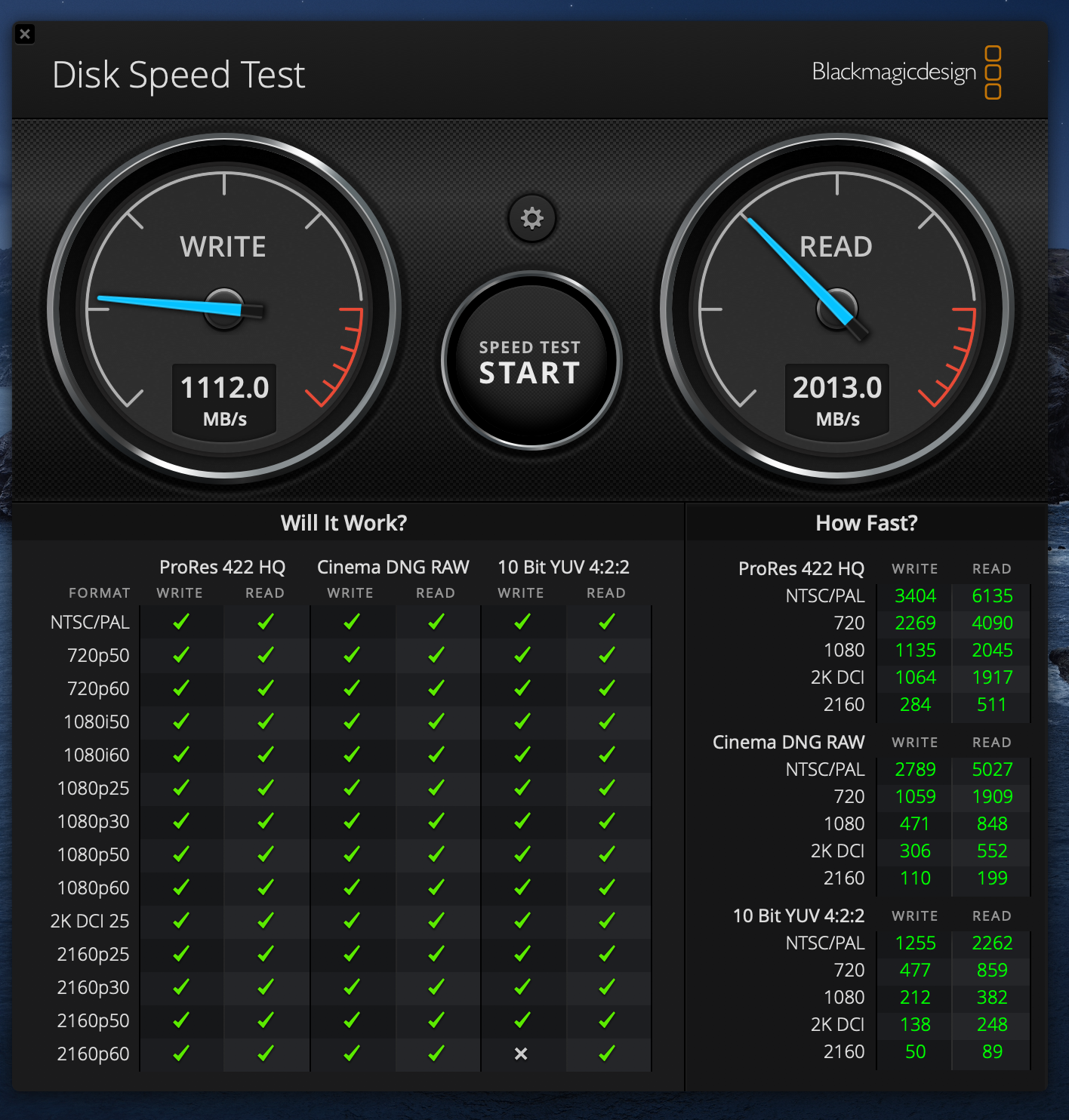Click the 511 ProRes 2160 read value
This screenshot has height=1120, width=1069.
tap(992, 704)
